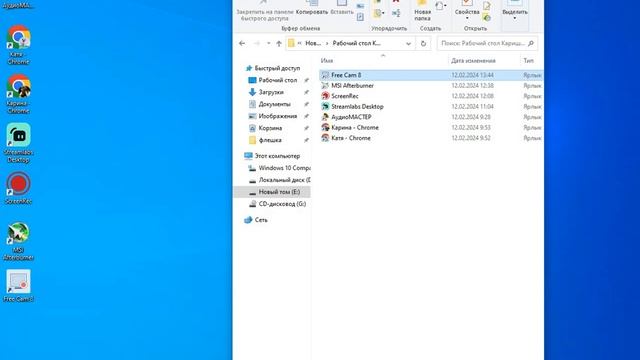The height and width of the screenshot is (360, 640).
Task: Open Катя - Chrome shortcut on the desktop
Action: pyautogui.click(x=18, y=45)
